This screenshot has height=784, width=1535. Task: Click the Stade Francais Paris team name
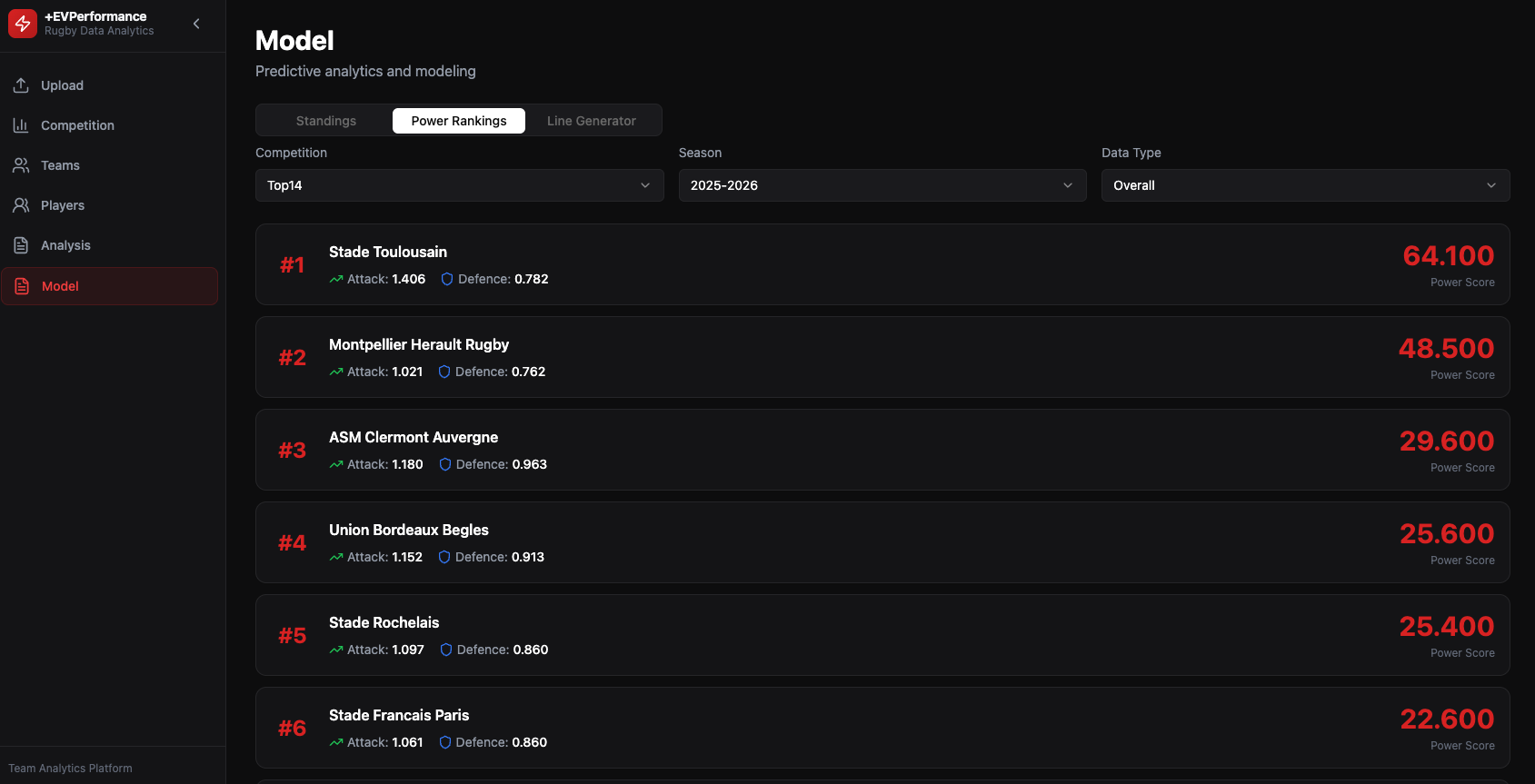click(399, 715)
